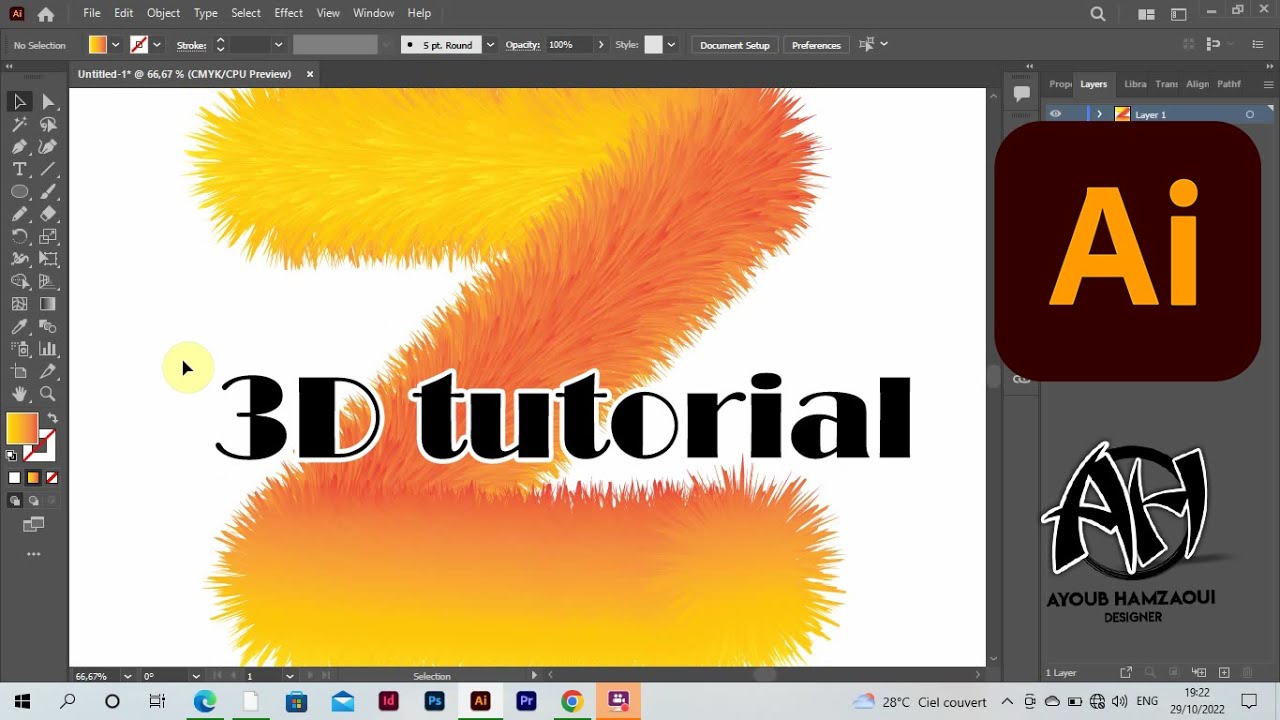The width and height of the screenshot is (1280, 720).
Task: Select the Eyedropper tool
Action: click(19, 327)
